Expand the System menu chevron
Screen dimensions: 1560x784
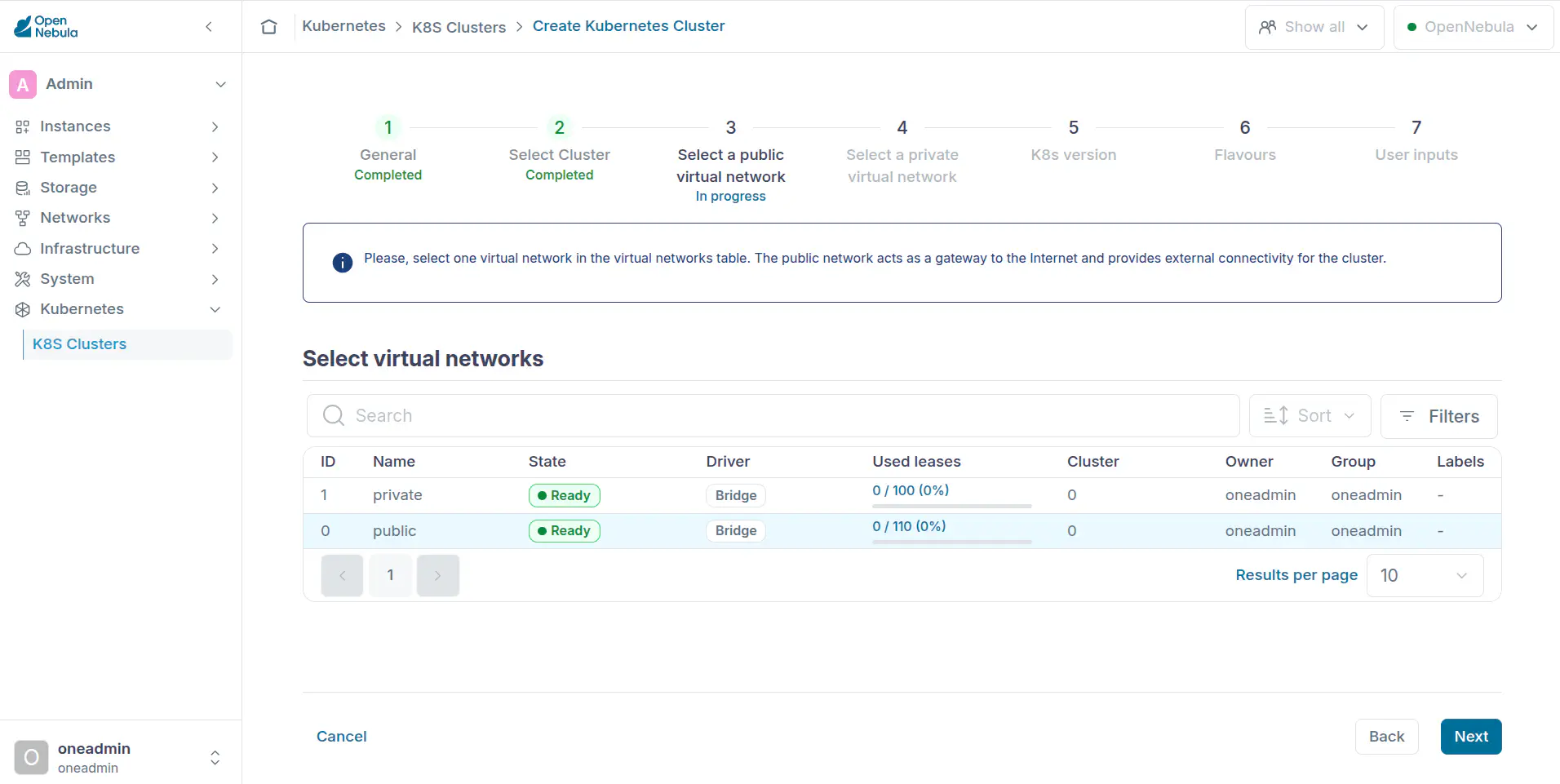point(215,279)
